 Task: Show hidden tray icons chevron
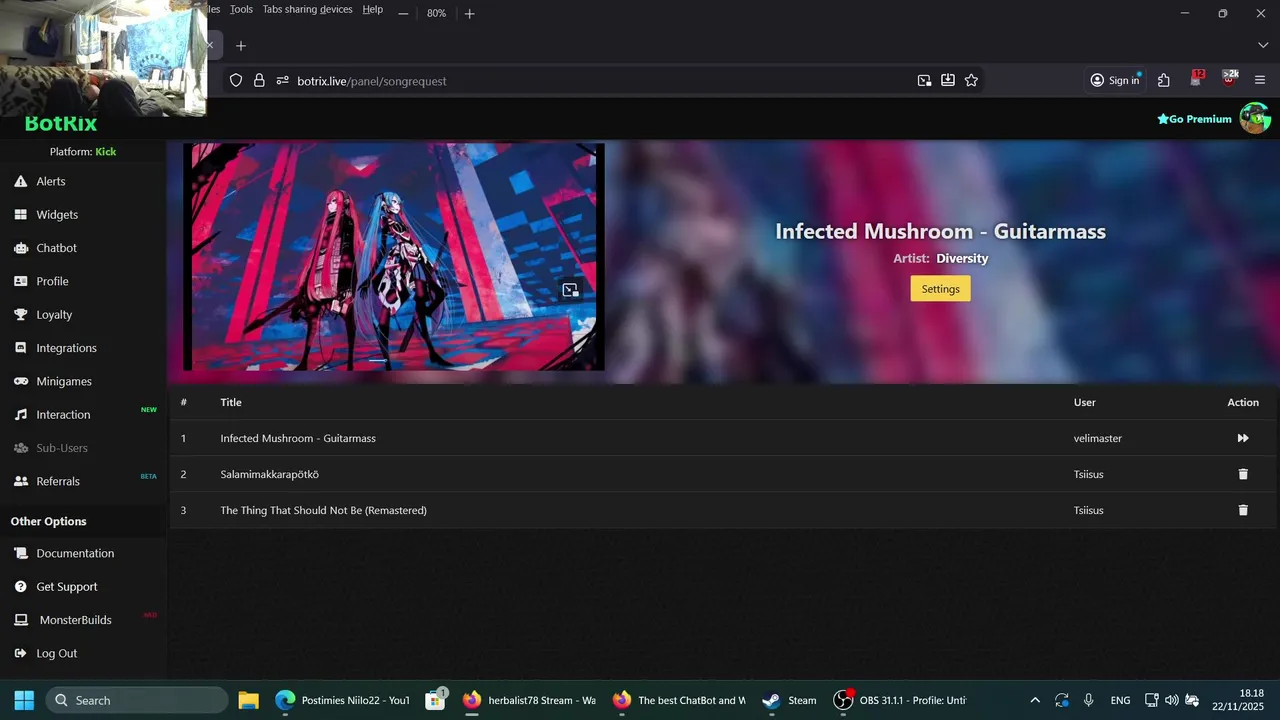pos(1035,700)
